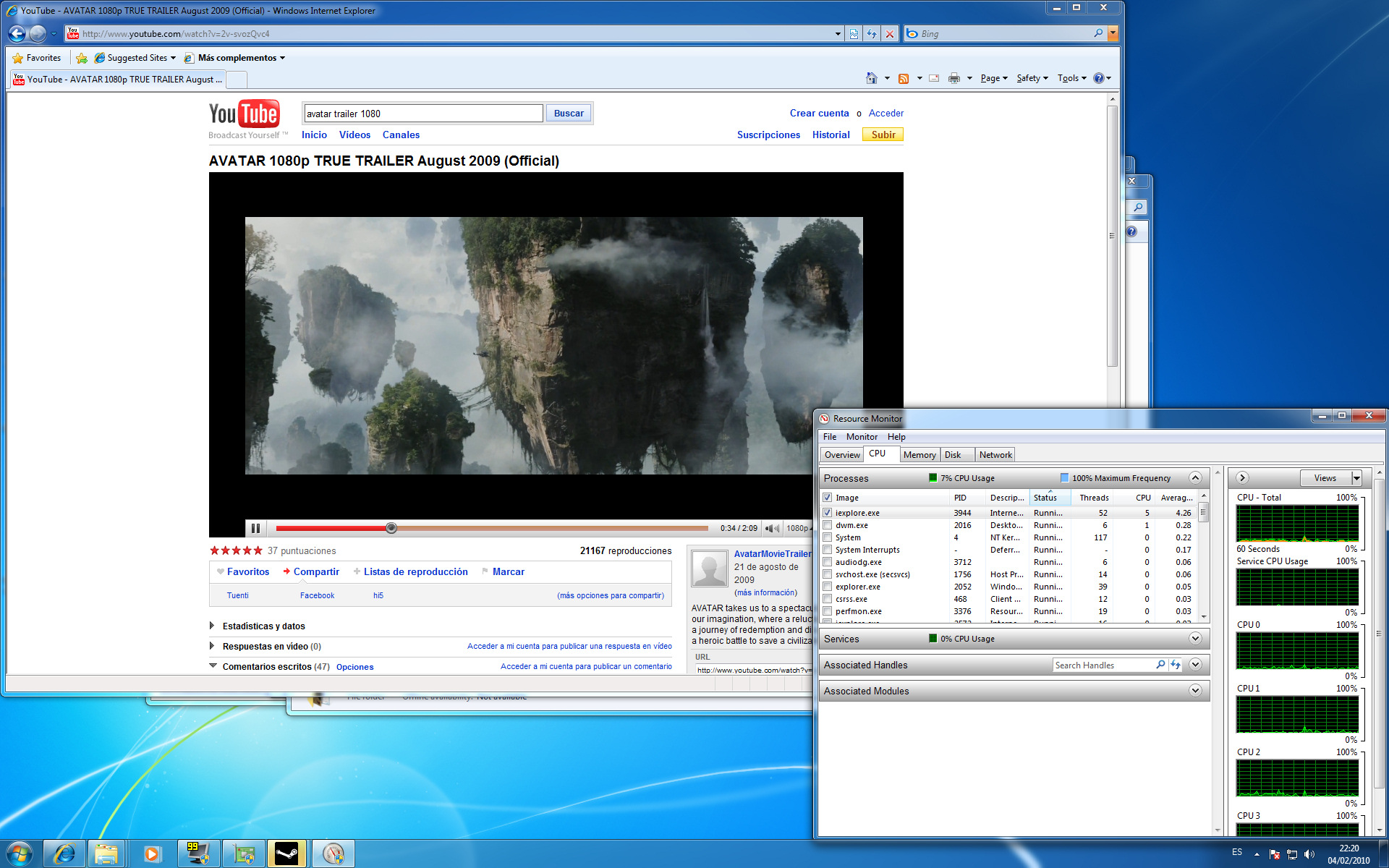Uncheck the iexplore.exe process checkbox
This screenshot has width=1389, height=868.
[827, 513]
